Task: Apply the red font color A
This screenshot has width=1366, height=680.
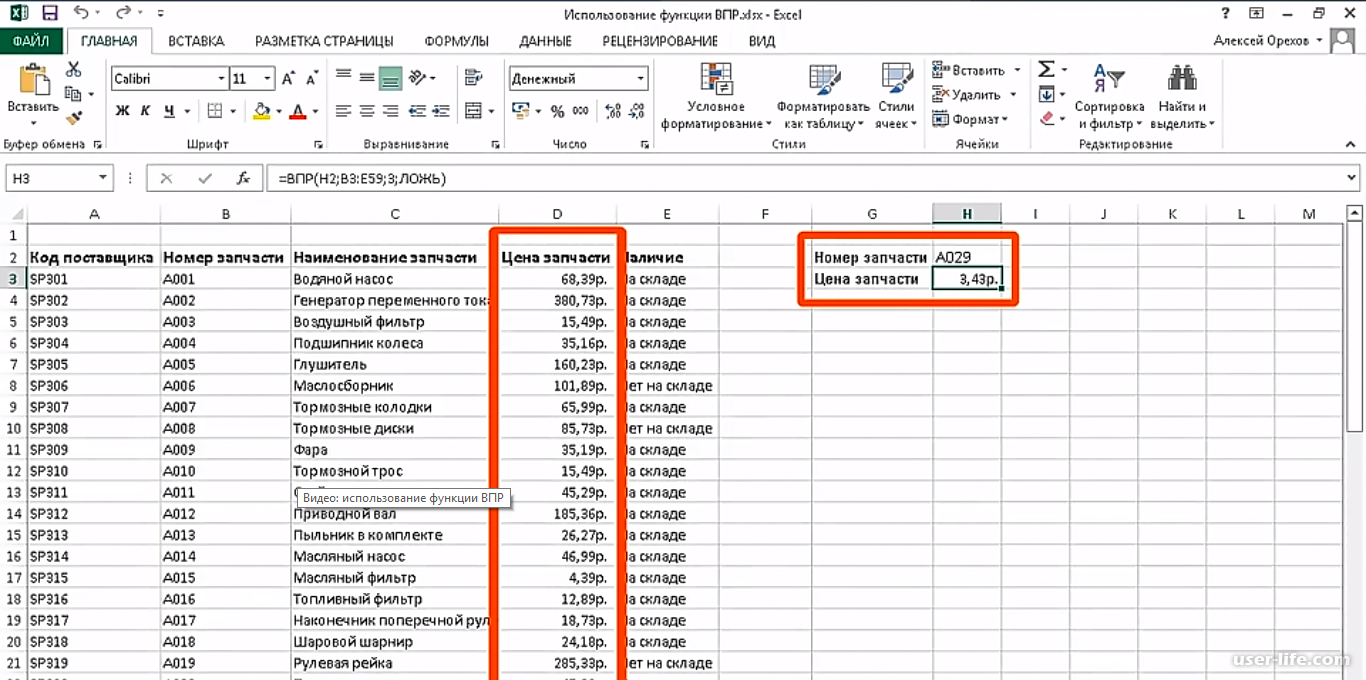Action: tap(297, 111)
